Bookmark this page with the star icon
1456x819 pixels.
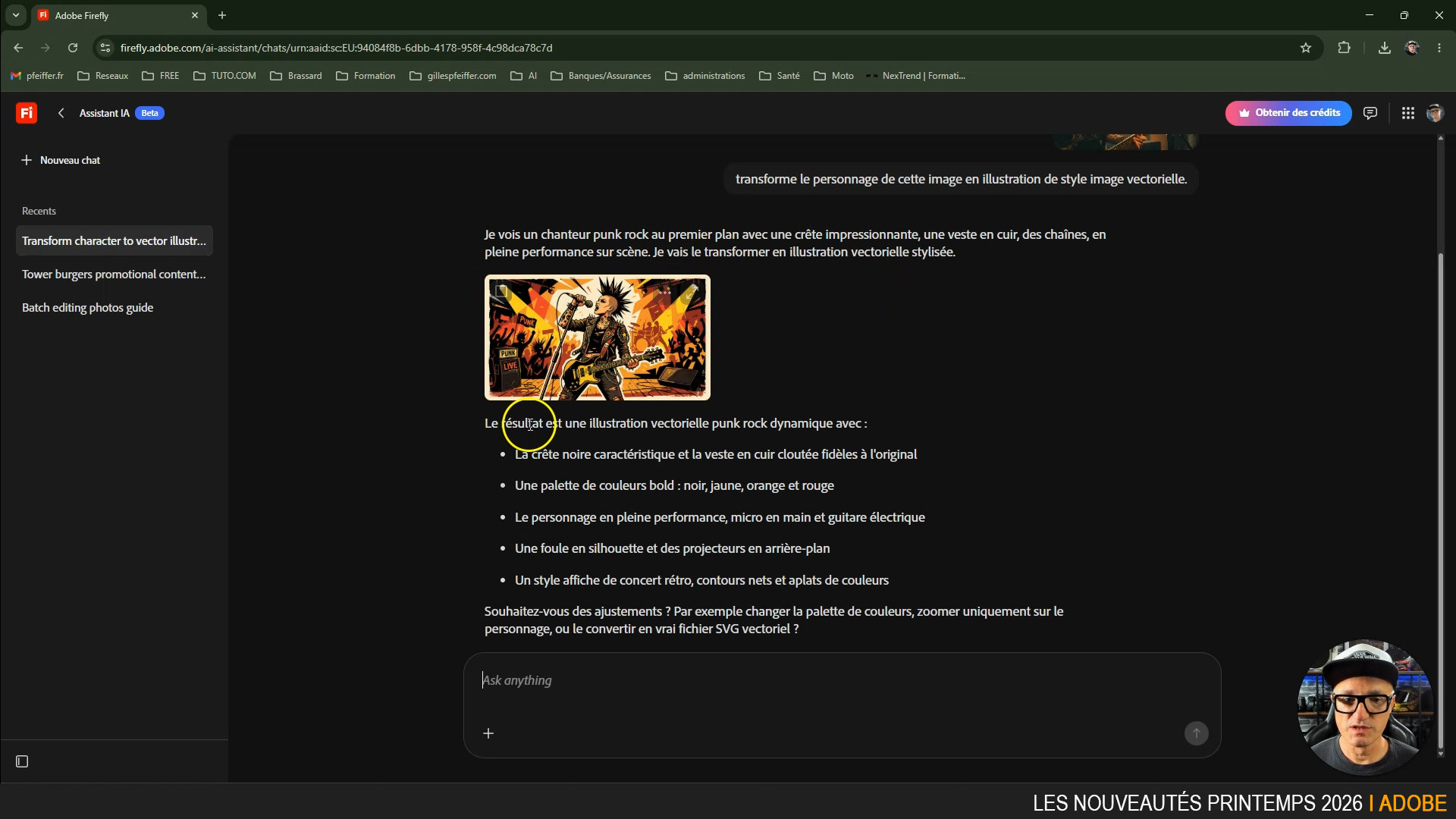1306,48
